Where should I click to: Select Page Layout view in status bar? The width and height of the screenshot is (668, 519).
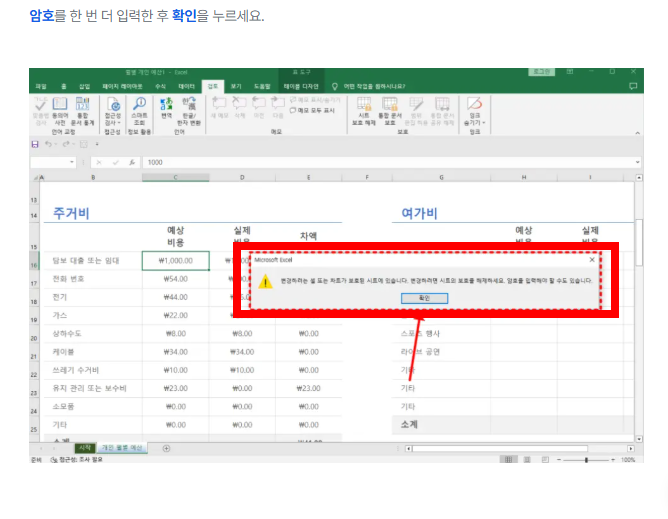(x=527, y=460)
